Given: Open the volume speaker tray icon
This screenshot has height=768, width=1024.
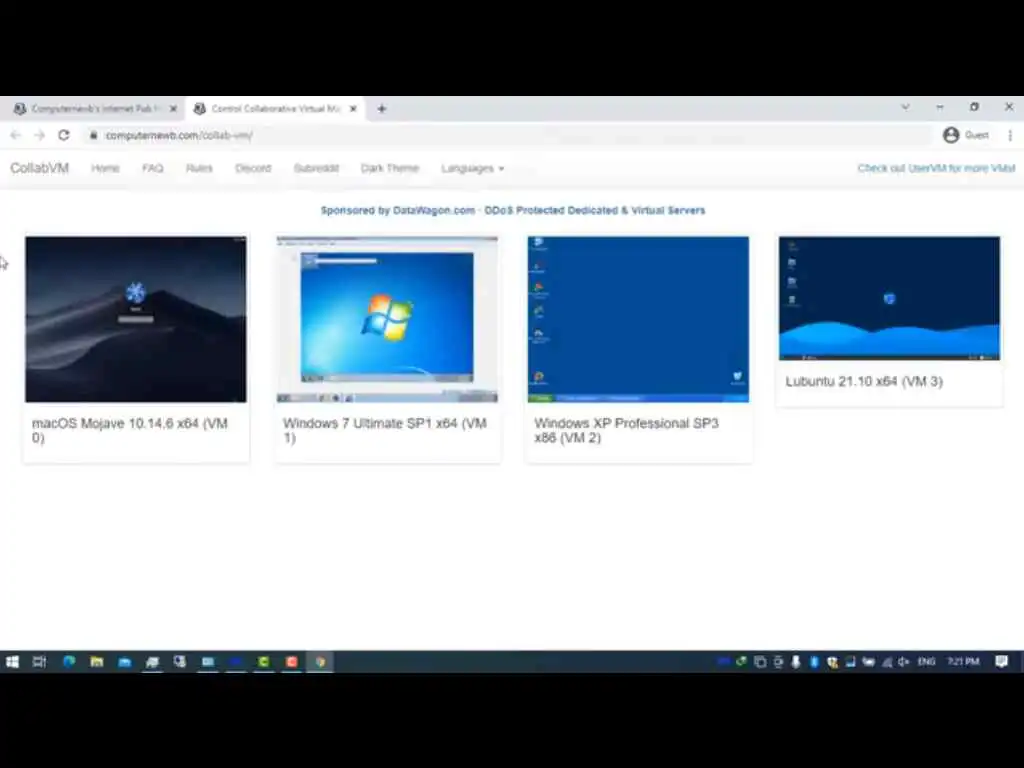Looking at the screenshot, I should pyautogui.click(x=904, y=662).
